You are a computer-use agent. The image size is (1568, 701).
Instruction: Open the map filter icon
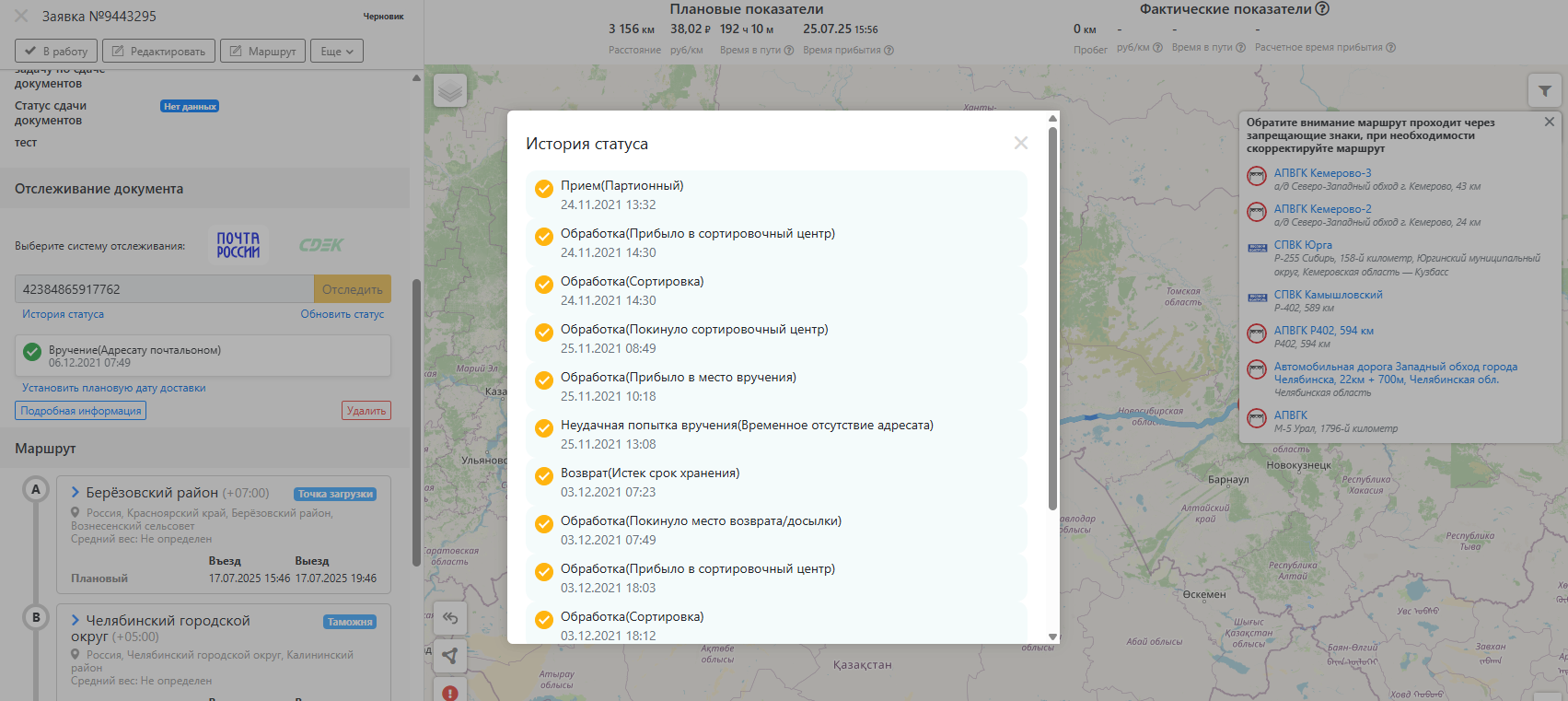tap(1544, 90)
